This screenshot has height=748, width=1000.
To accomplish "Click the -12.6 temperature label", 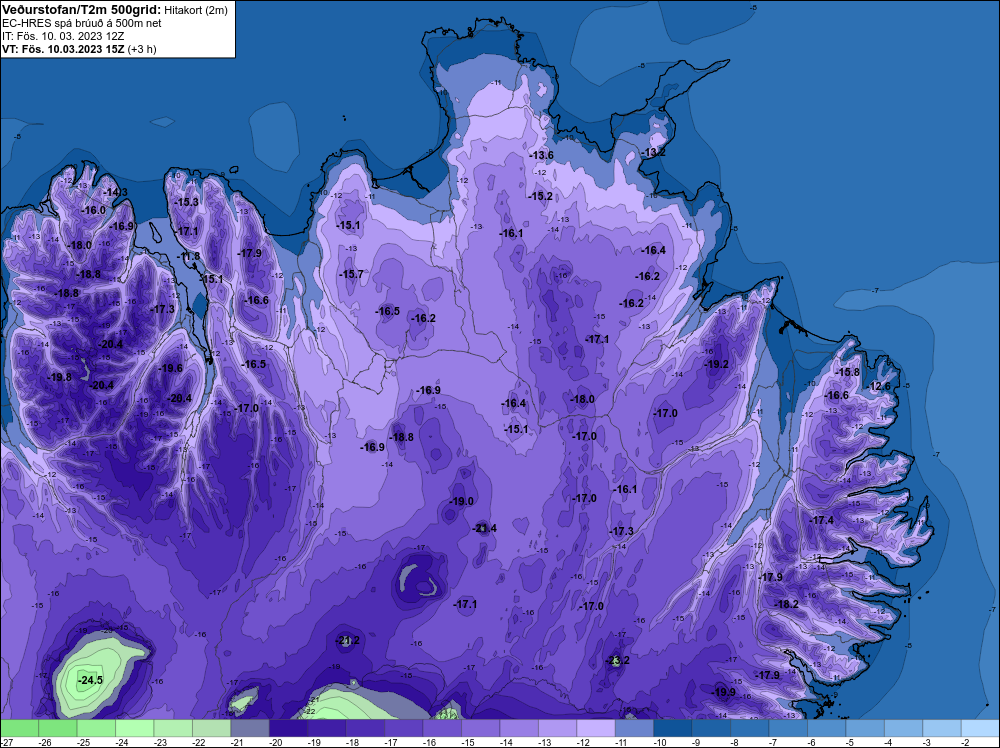I will point(879,386).
